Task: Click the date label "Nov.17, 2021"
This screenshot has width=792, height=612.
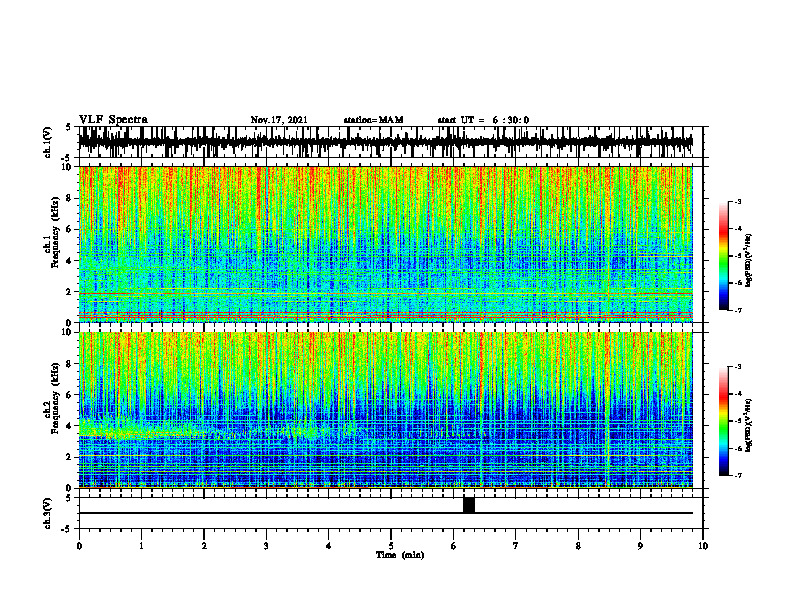Action: point(279,120)
